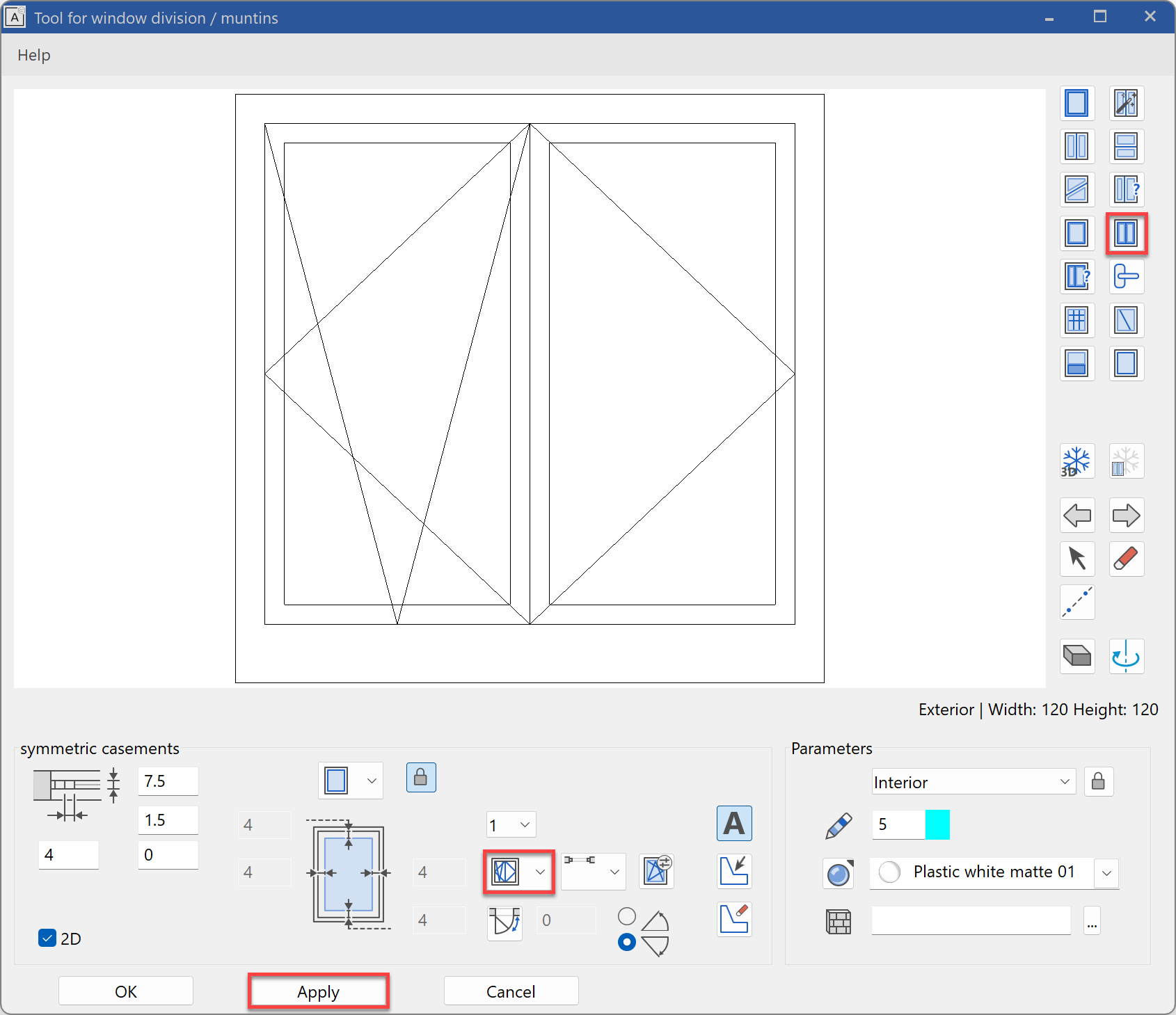The image size is (1176, 1015).
Task: Open the Help menu
Action: (x=34, y=55)
